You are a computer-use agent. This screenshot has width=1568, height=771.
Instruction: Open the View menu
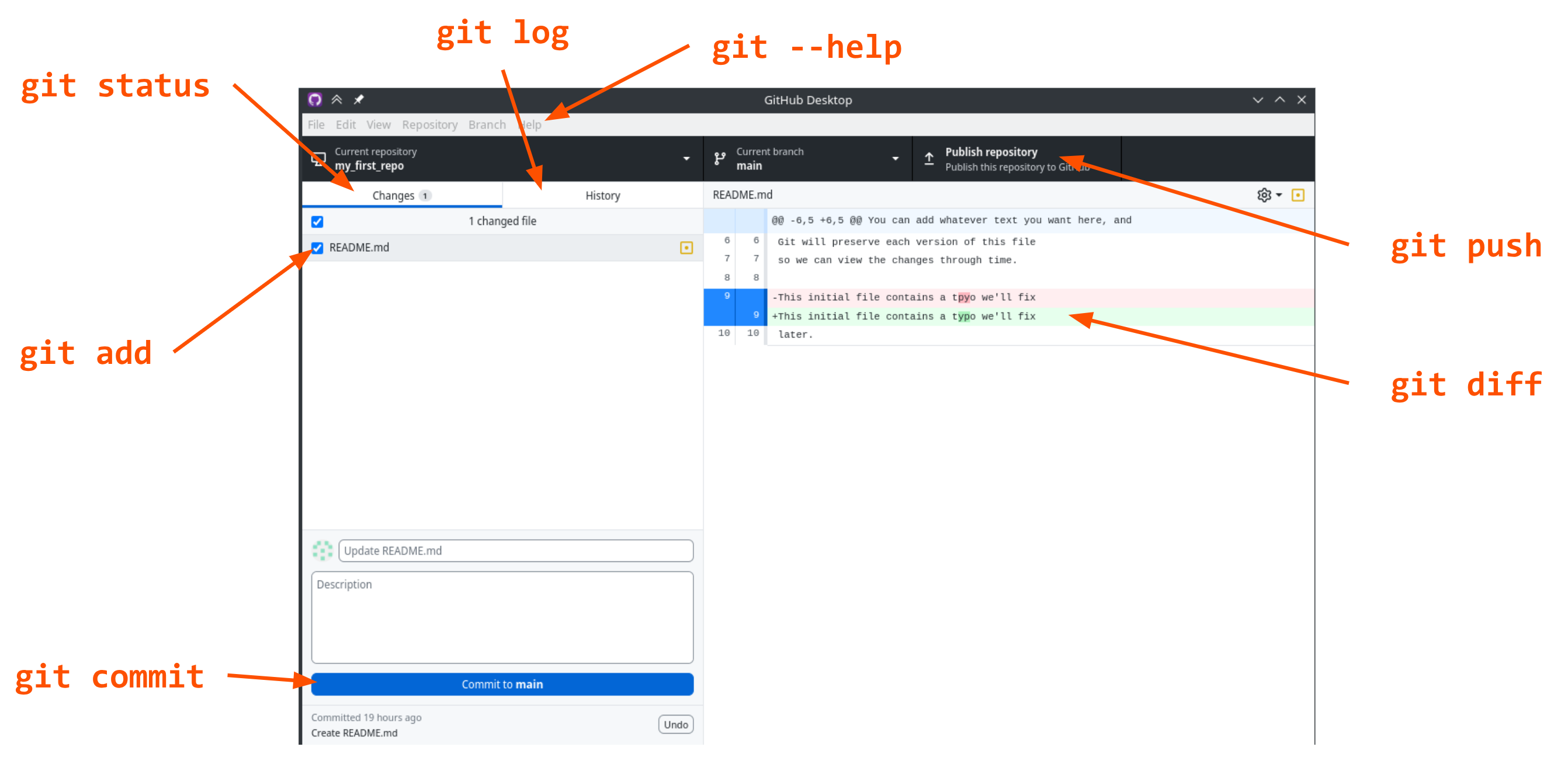378,125
